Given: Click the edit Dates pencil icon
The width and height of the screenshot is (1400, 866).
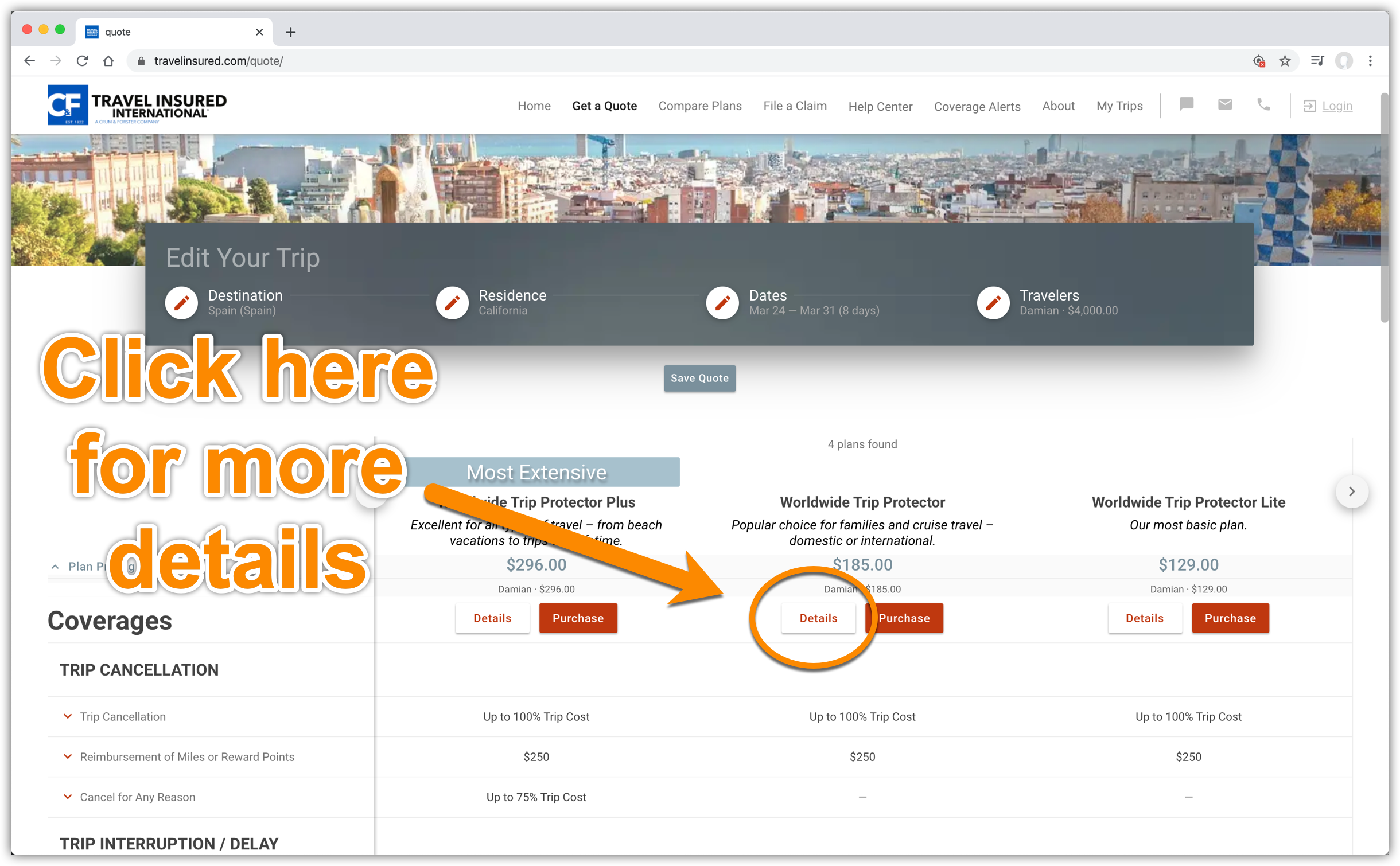Looking at the screenshot, I should point(723,302).
